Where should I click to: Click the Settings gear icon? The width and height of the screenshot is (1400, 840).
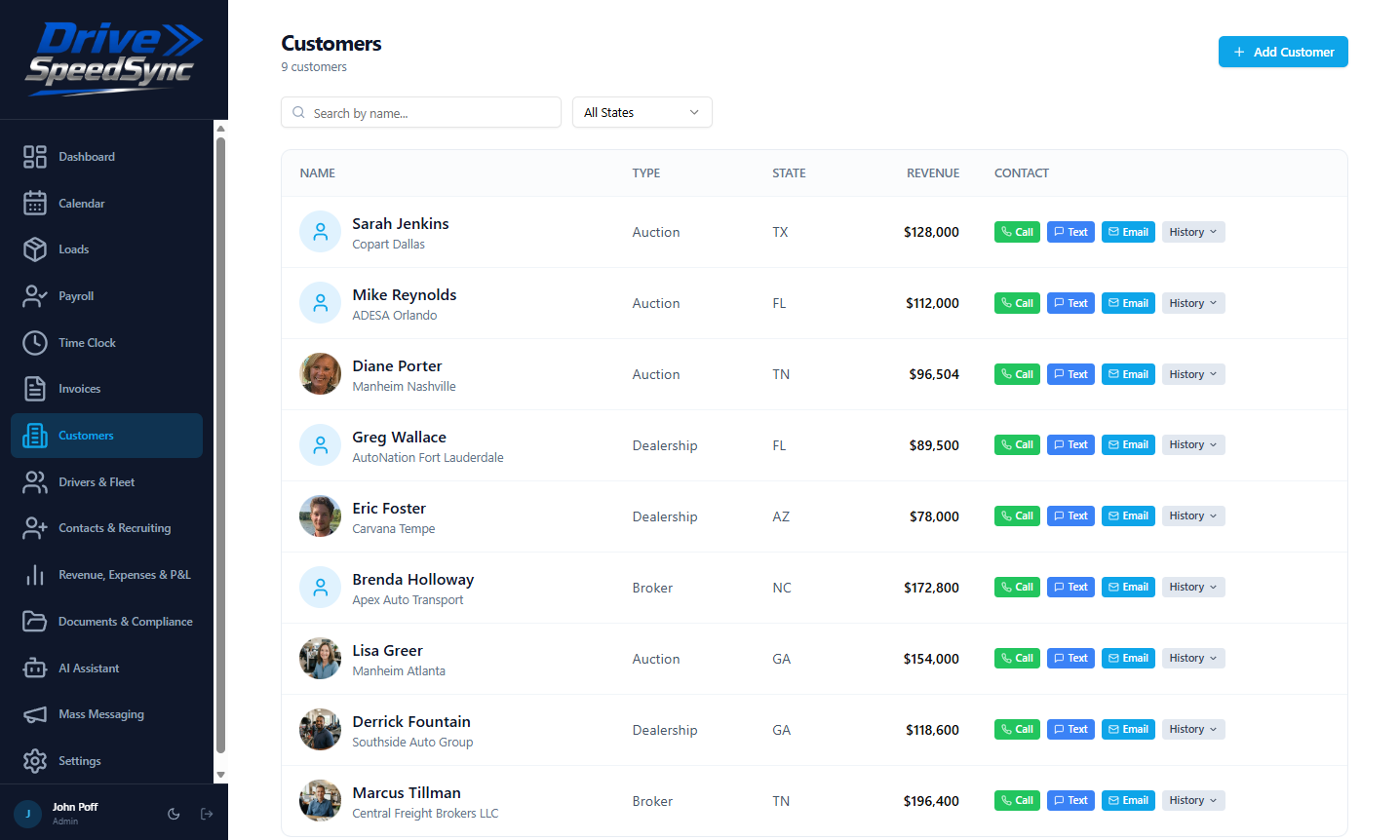click(35, 761)
